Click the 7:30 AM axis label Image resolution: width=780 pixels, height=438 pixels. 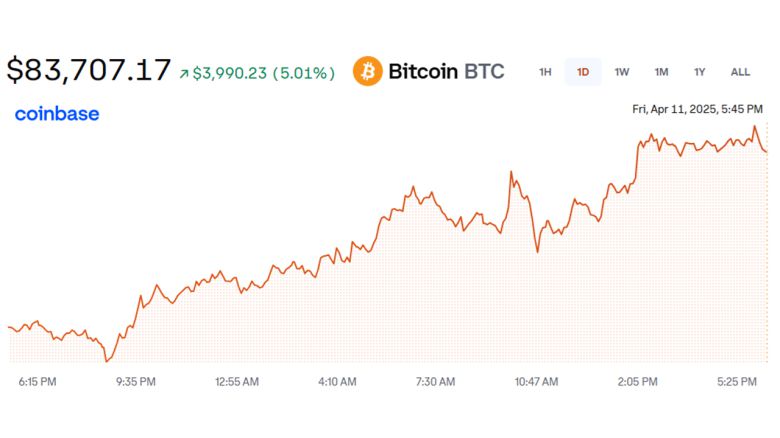click(x=435, y=381)
